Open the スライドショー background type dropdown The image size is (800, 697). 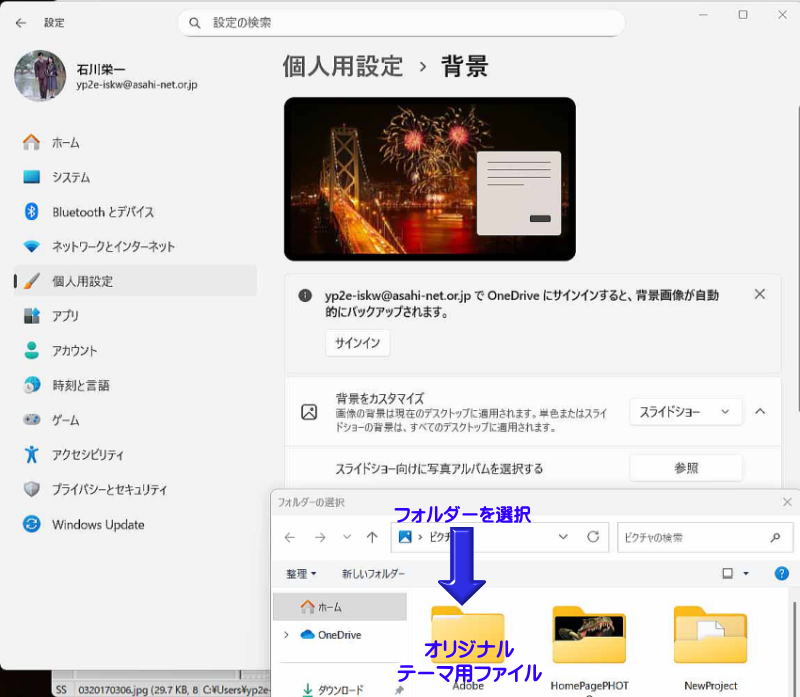(685, 411)
